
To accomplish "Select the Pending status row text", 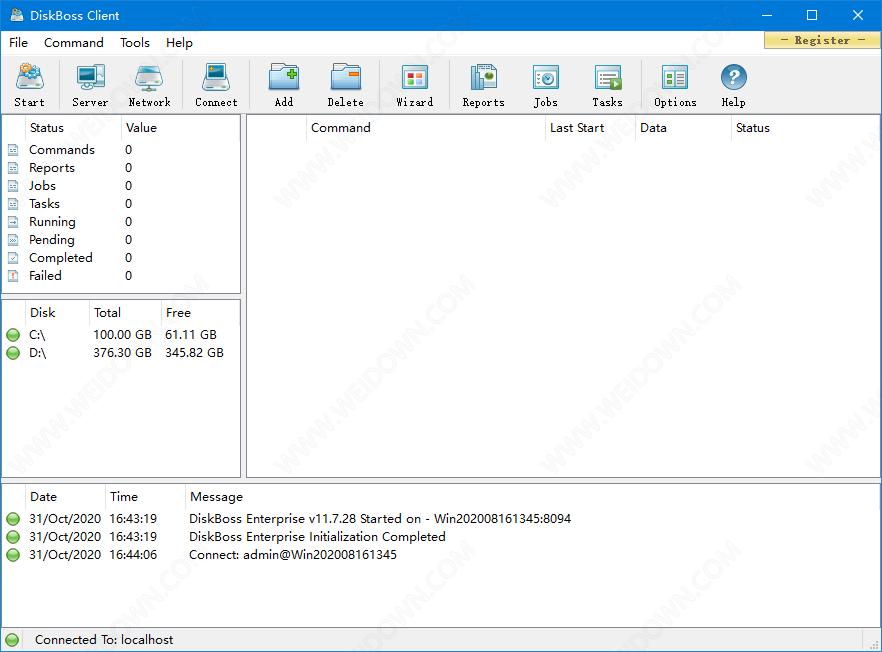I will [x=52, y=240].
